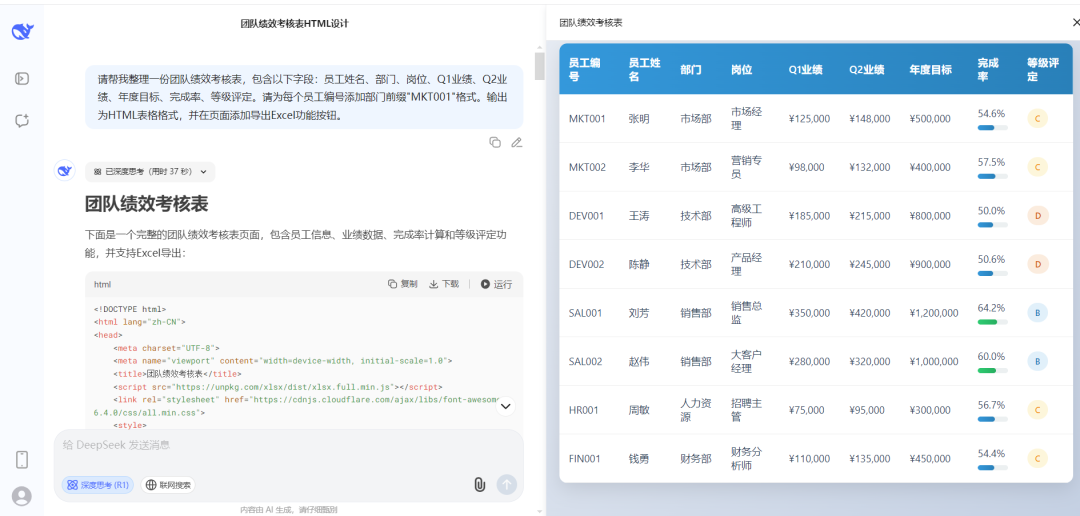The image size is (1080, 516).
Task: Click the 56.7% completion value
Action: point(991,404)
